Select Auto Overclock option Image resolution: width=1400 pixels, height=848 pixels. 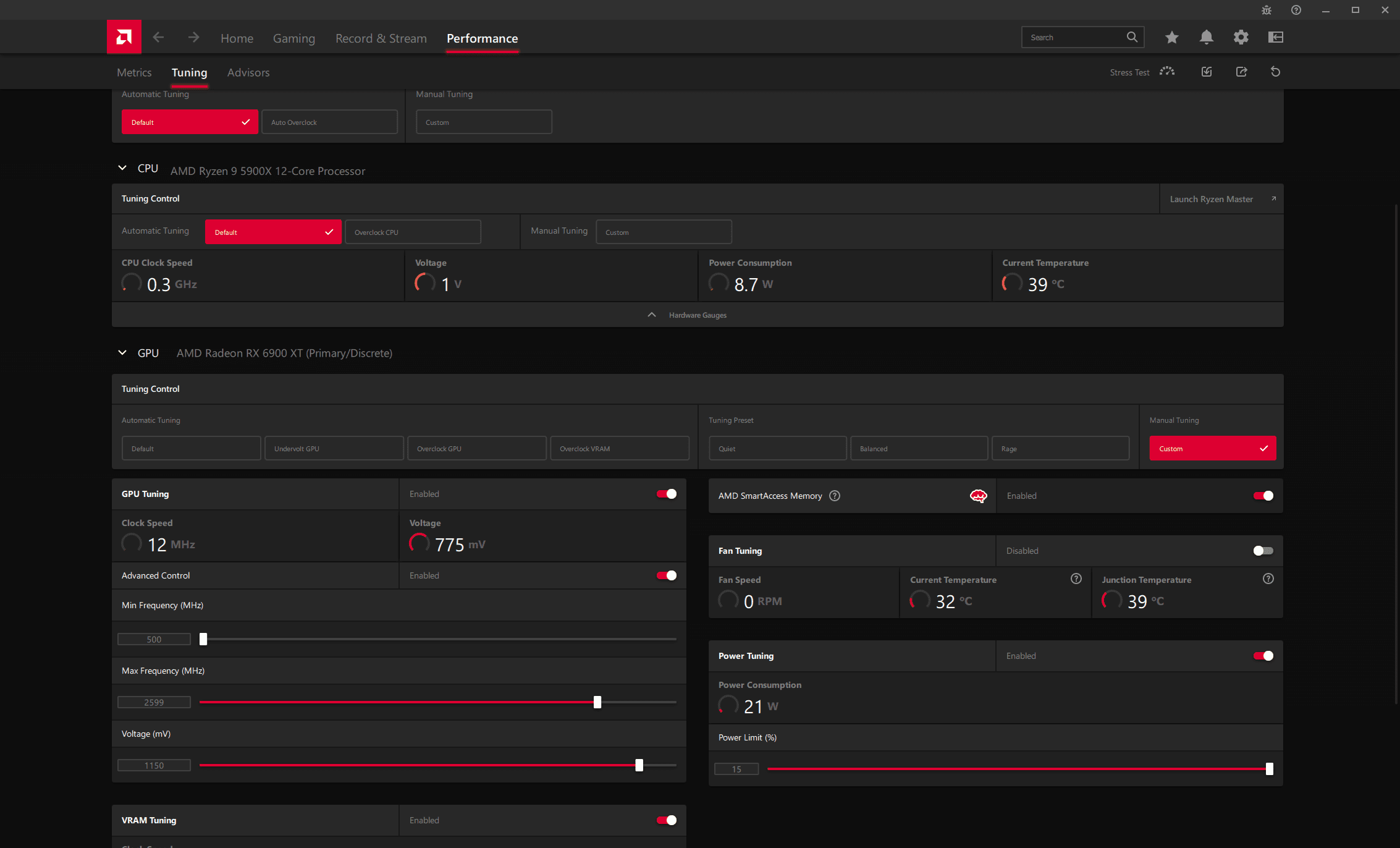329,122
